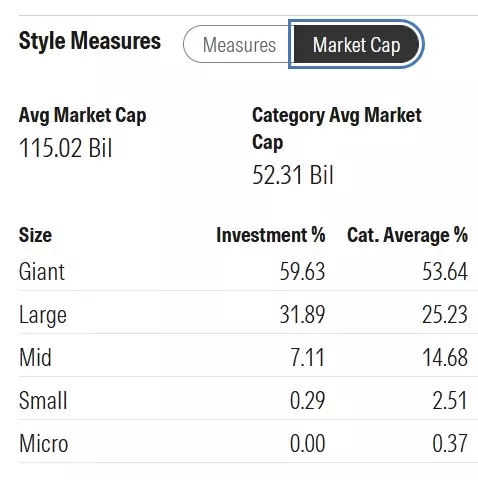Select the Giant size row label
Screen dimensions: 478x480
point(42,271)
